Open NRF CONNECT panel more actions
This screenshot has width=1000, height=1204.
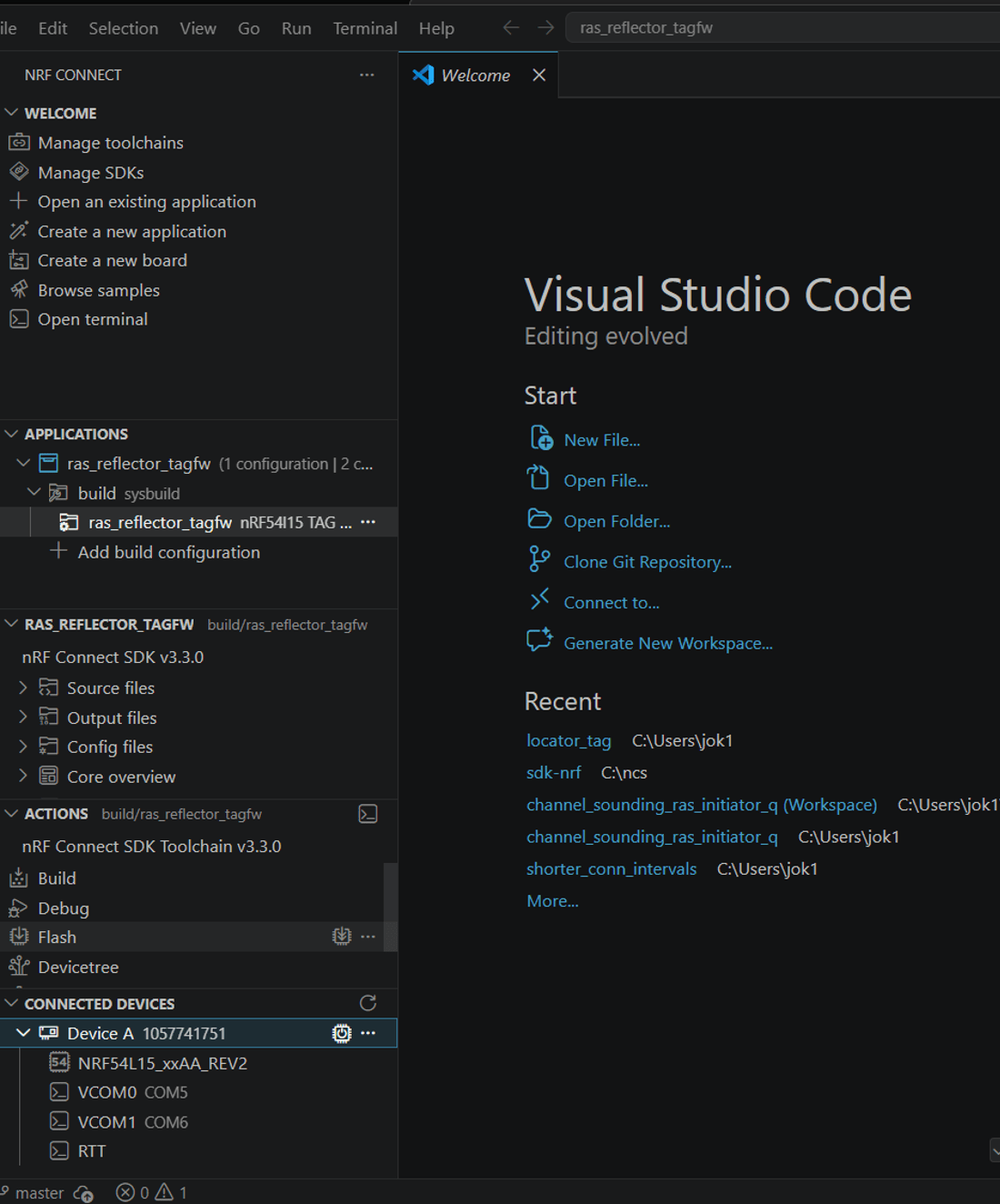click(x=366, y=75)
